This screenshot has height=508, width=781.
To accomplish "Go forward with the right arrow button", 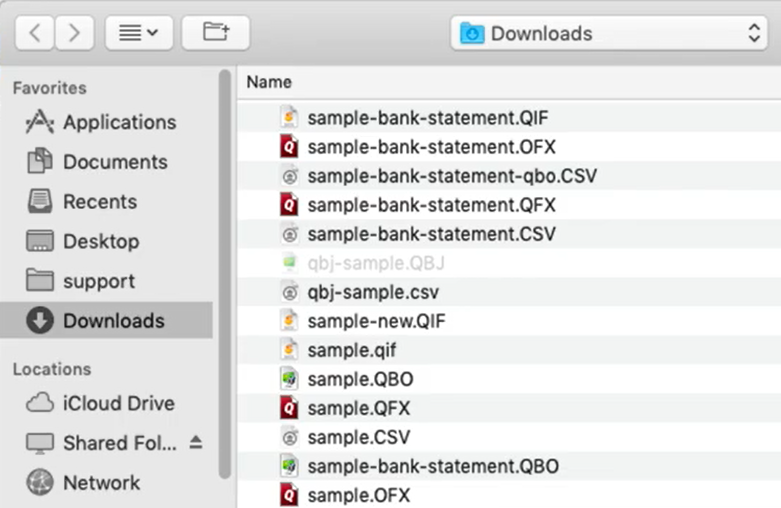I will pyautogui.click(x=75, y=33).
